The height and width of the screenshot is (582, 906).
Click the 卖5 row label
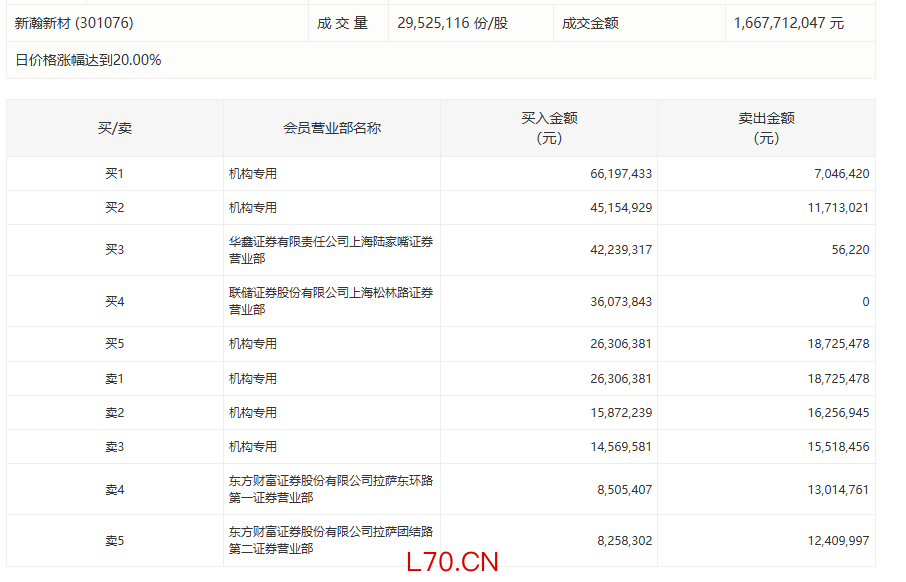coord(114,541)
